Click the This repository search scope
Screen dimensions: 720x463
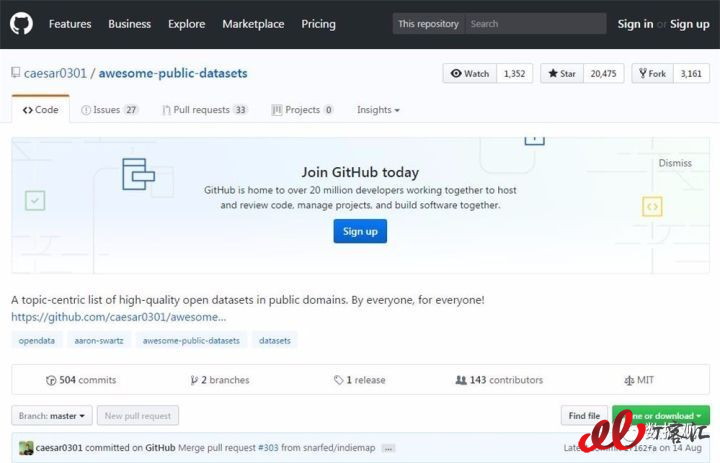tap(428, 24)
